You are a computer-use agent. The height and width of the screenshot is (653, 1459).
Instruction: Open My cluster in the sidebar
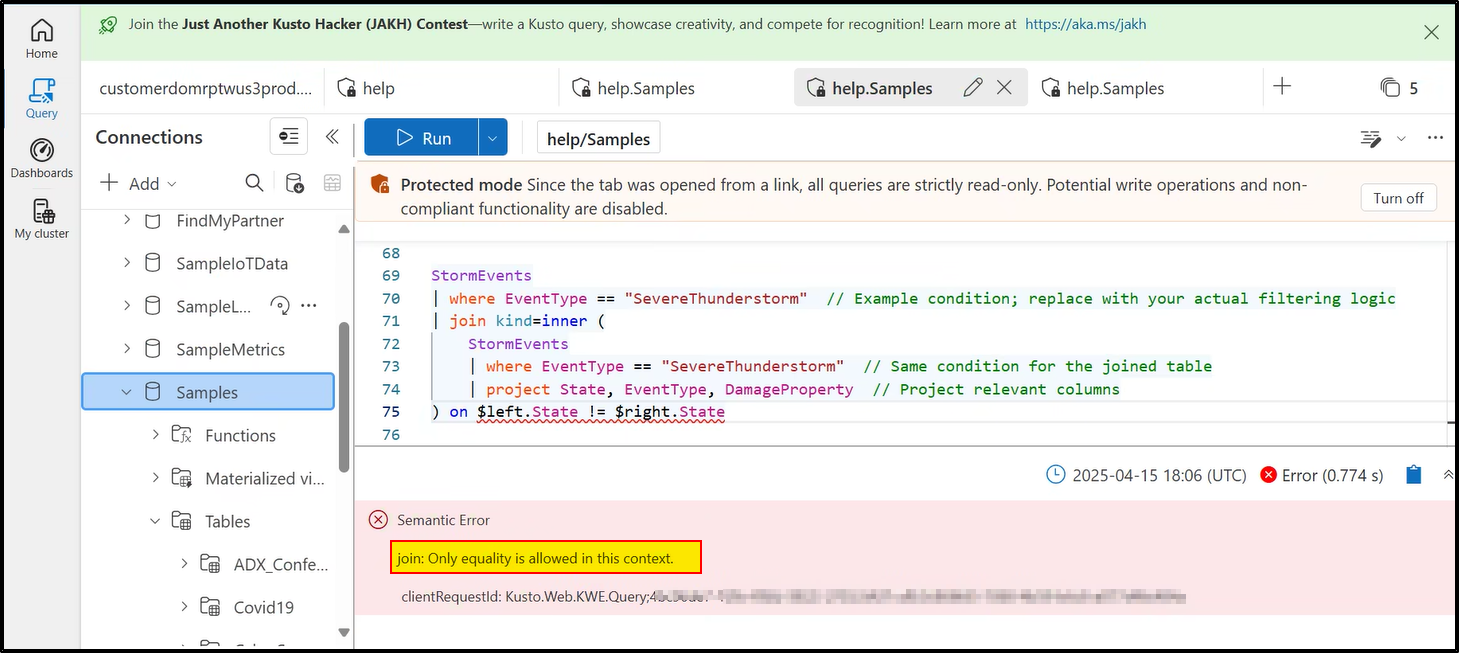[x=41, y=219]
